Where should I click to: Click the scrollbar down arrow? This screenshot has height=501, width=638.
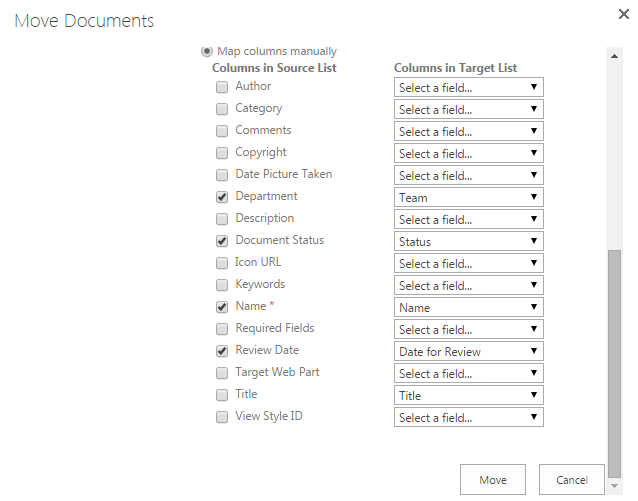[614, 485]
